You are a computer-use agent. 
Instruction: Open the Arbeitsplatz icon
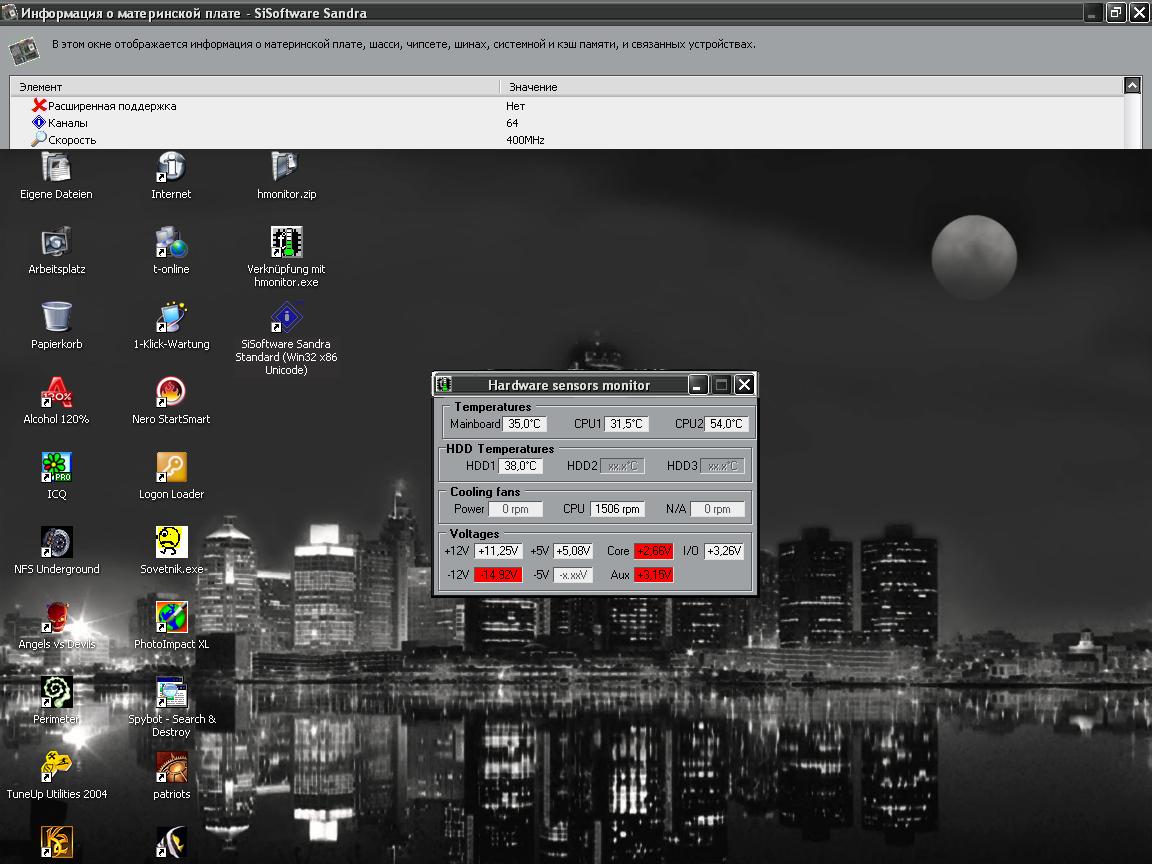[56, 242]
